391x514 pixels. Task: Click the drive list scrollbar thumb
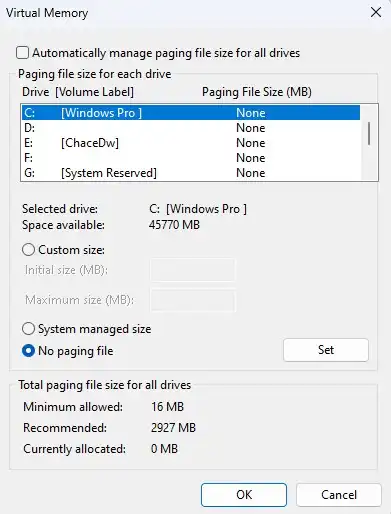click(369, 133)
